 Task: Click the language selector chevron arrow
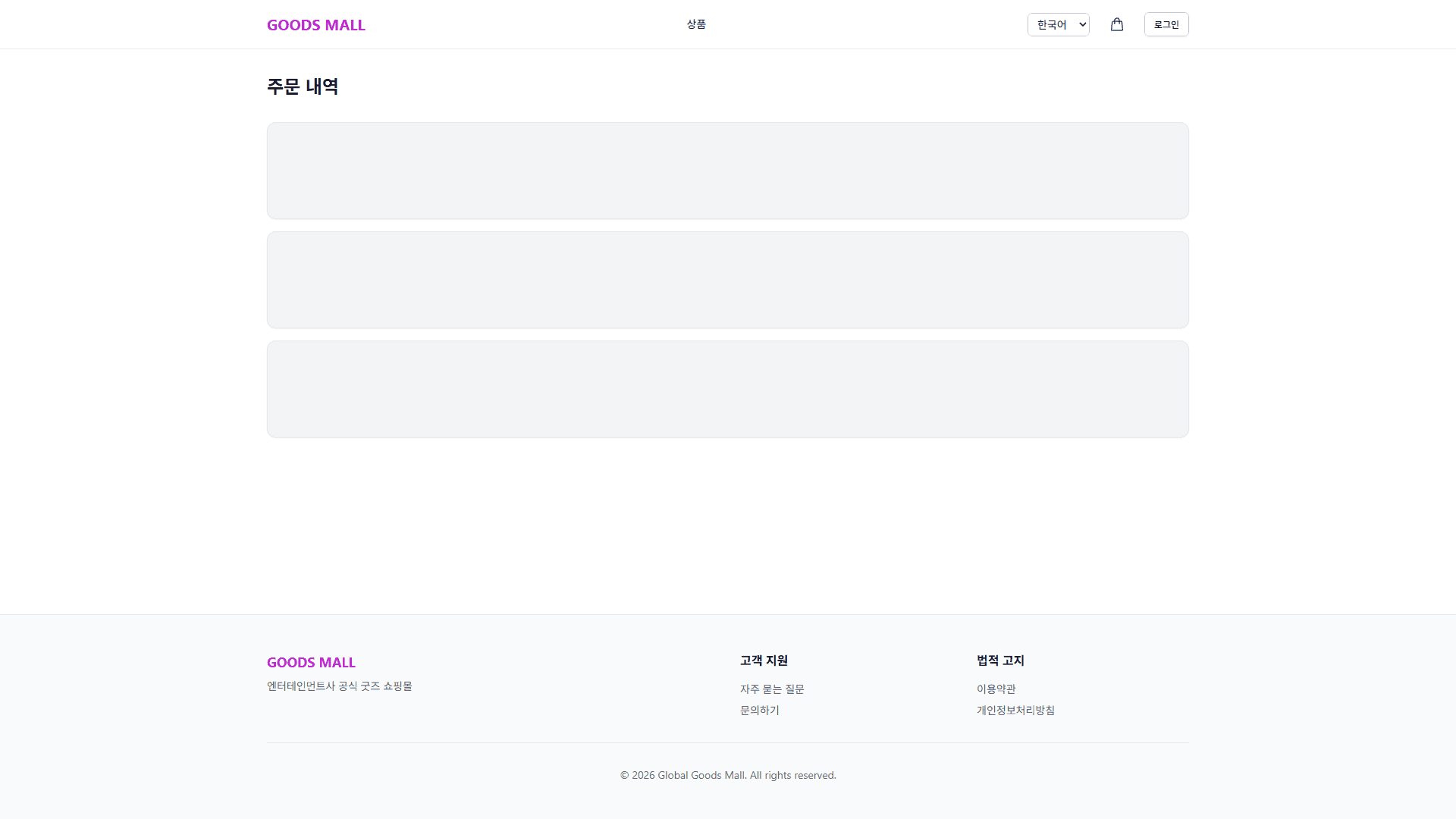click(1082, 25)
